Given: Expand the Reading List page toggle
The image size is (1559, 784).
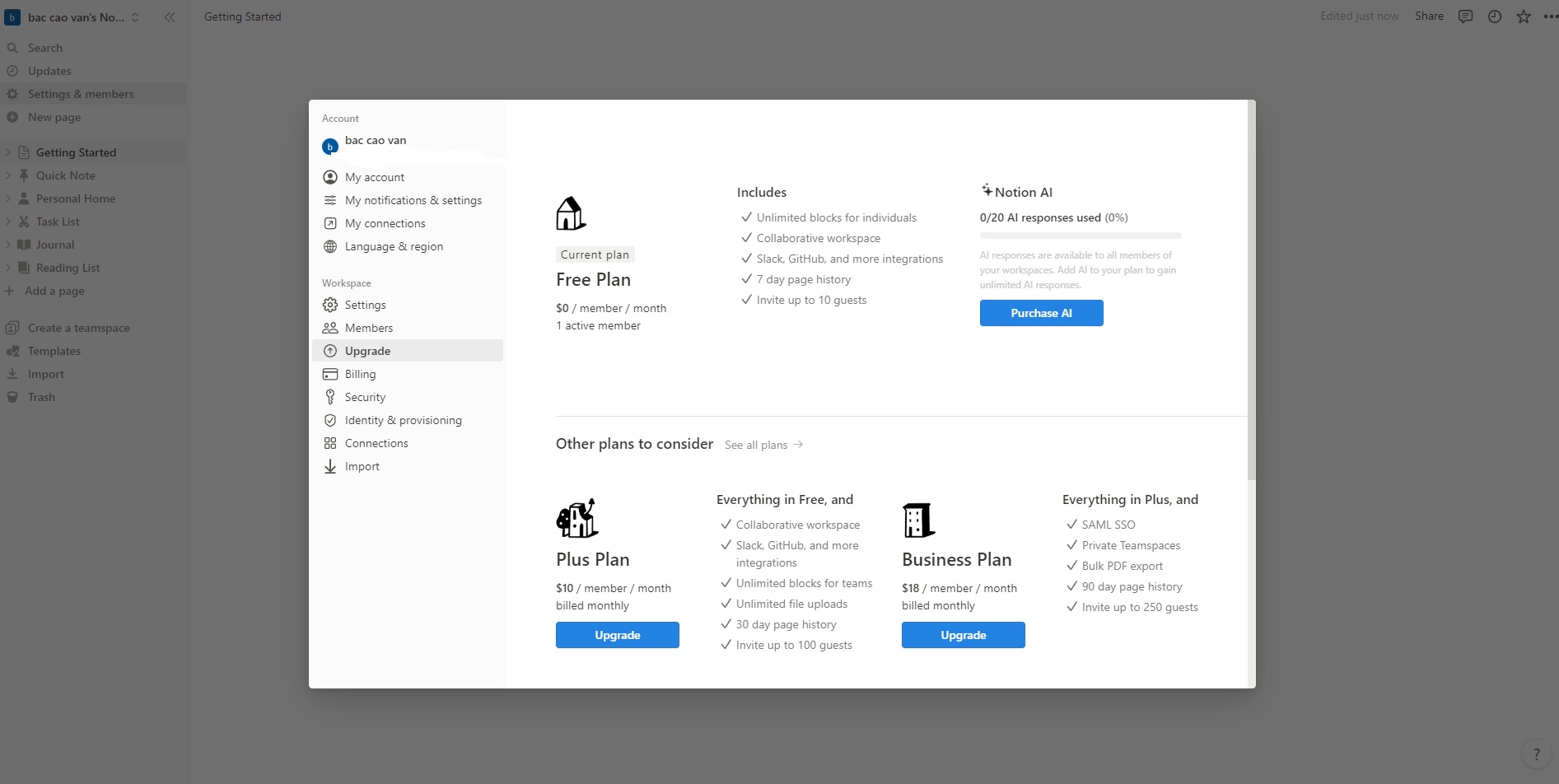Looking at the screenshot, I should (8, 268).
